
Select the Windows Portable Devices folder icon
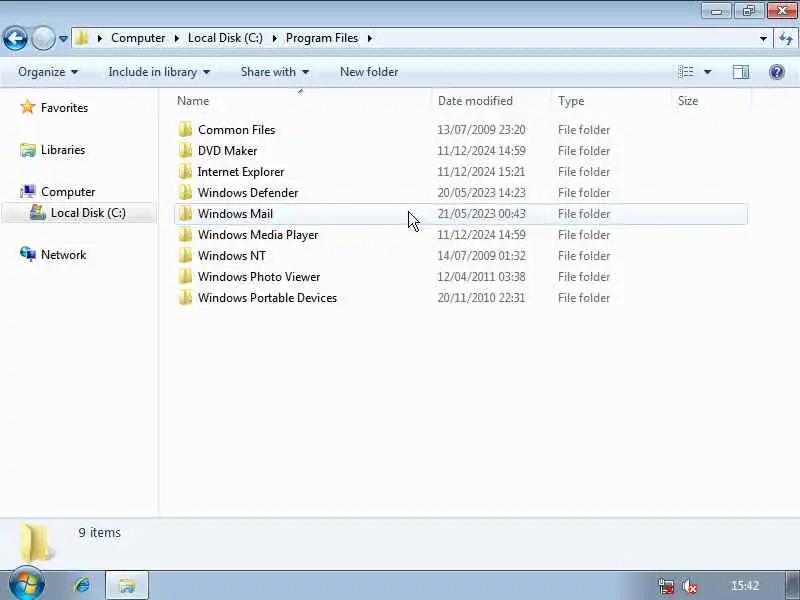185,297
